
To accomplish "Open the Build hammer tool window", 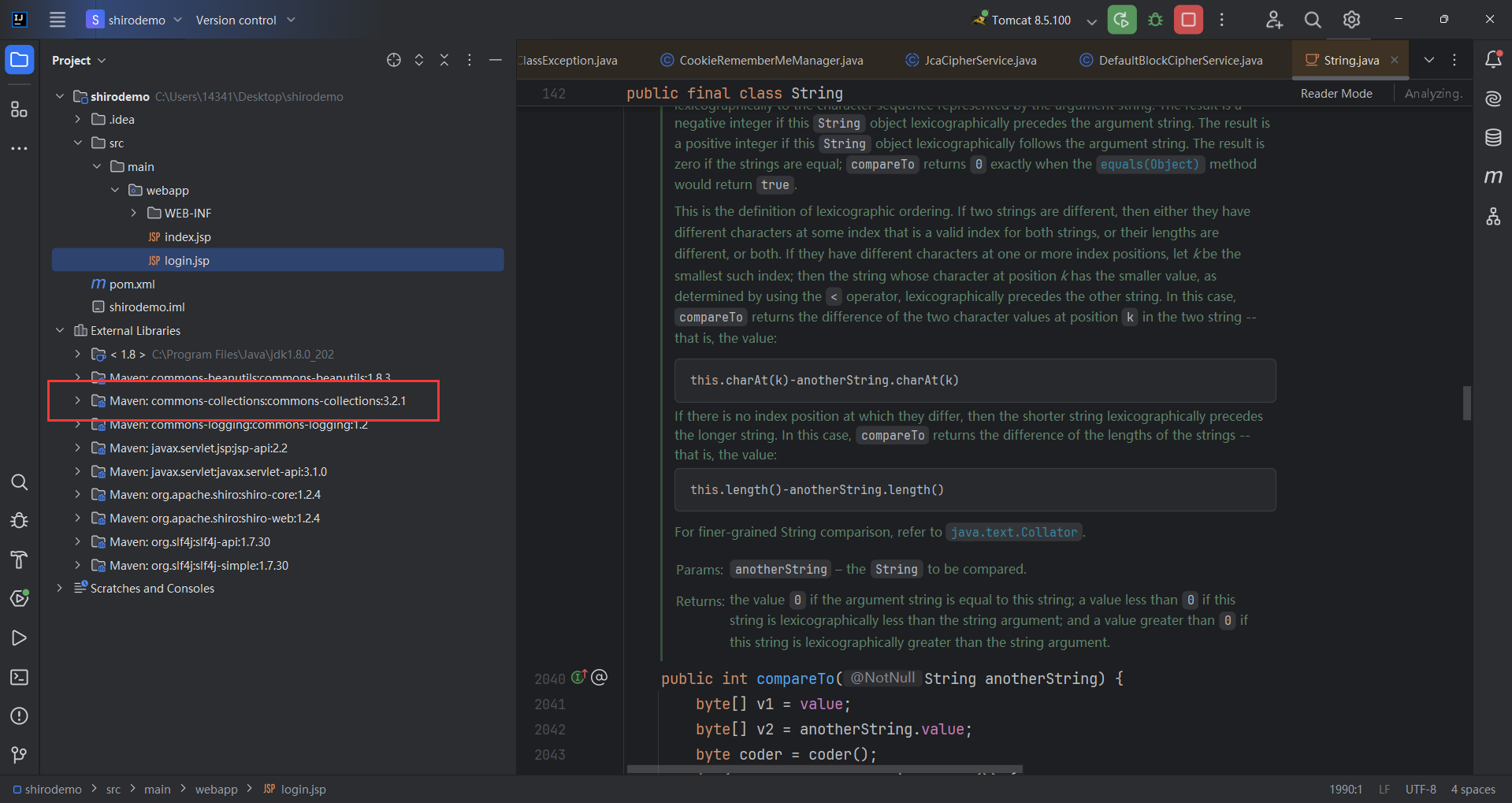I will 20,560.
